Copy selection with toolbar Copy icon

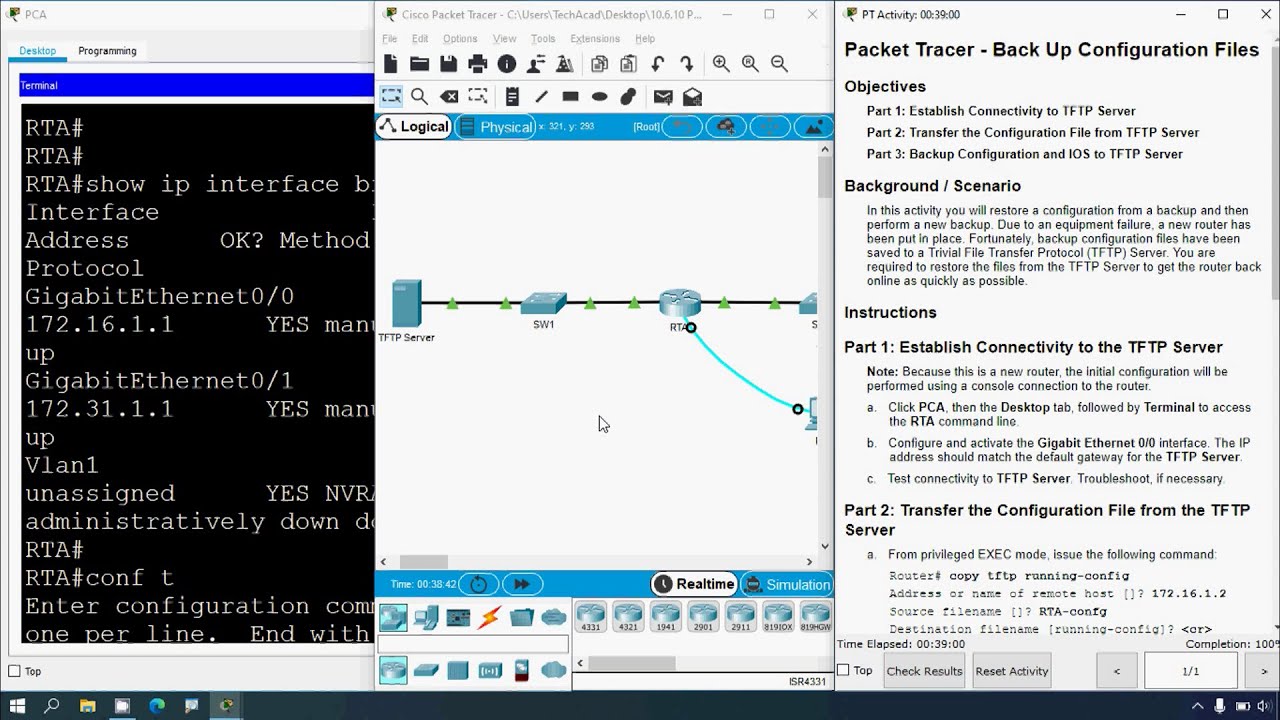click(x=599, y=64)
